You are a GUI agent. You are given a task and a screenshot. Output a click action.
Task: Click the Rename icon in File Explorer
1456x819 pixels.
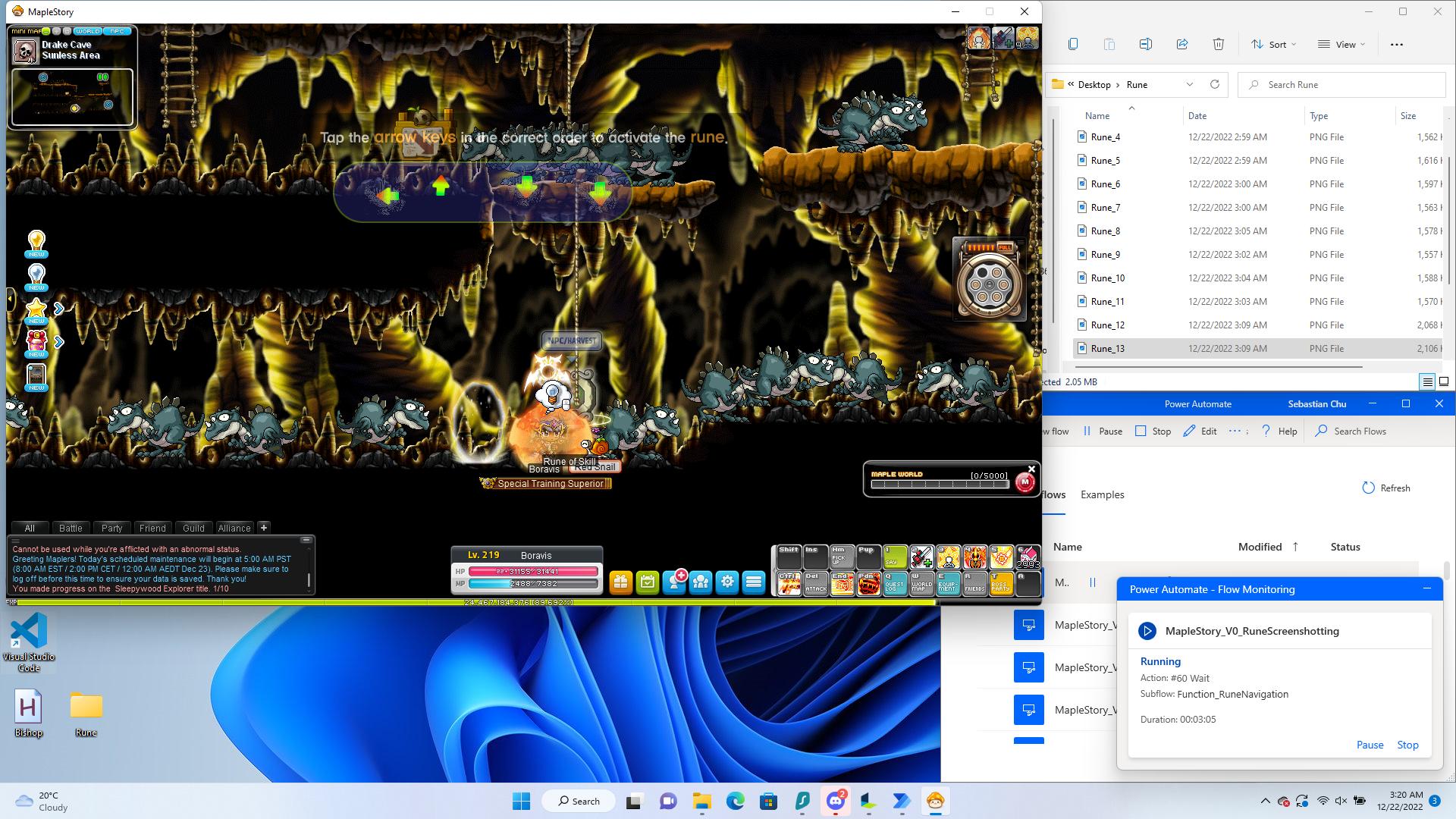tap(1145, 44)
